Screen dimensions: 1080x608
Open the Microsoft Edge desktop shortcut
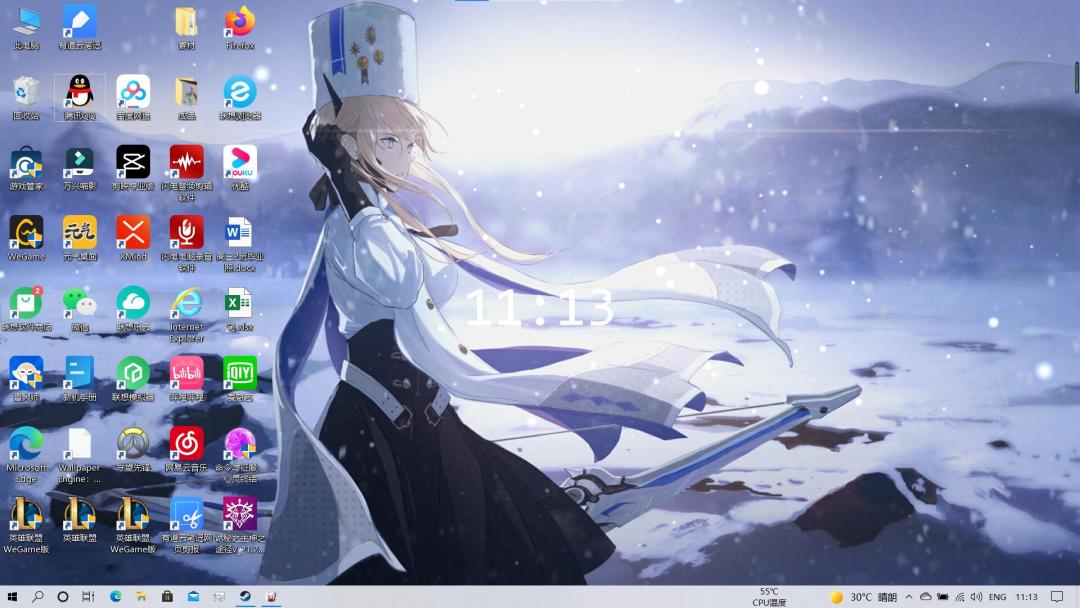pos(26,454)
